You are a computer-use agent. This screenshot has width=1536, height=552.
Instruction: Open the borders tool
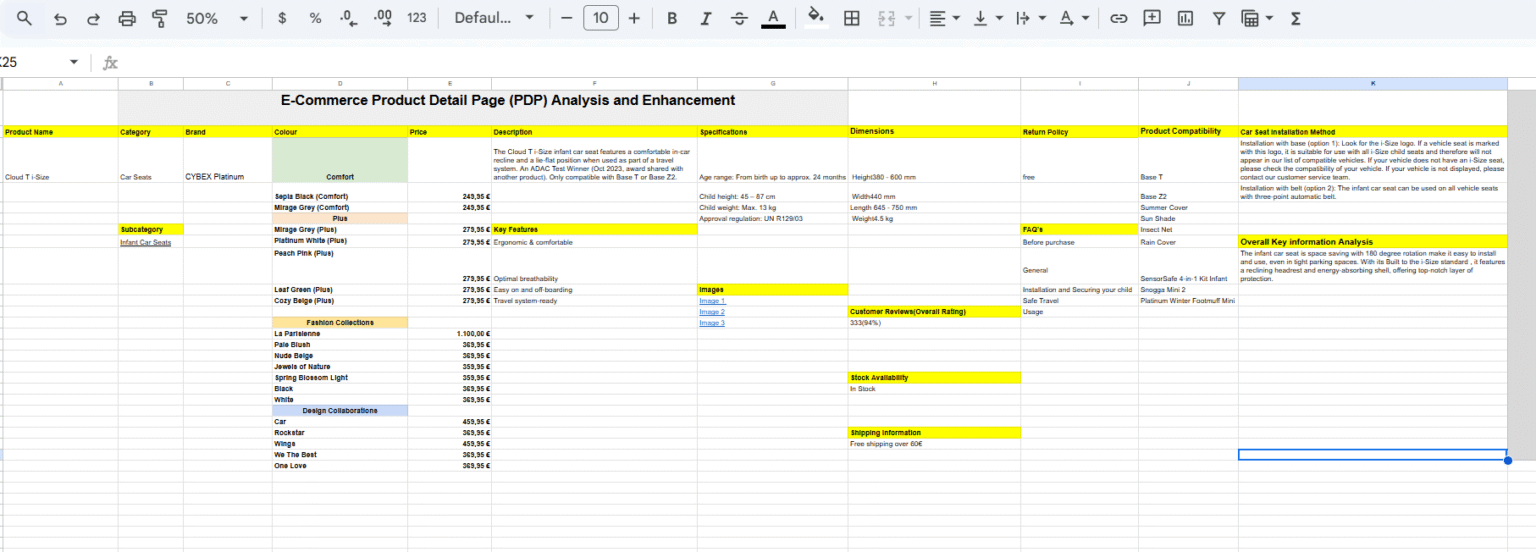(x=852, y=19)
